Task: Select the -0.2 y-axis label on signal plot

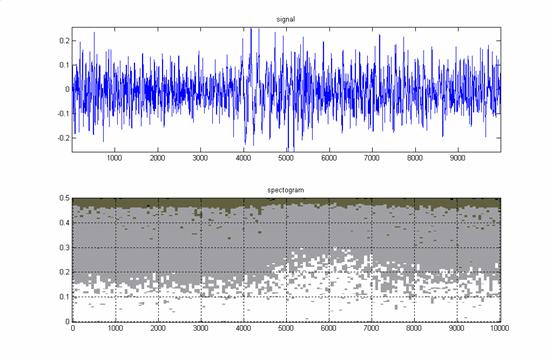Action: [x=63, y=138]
